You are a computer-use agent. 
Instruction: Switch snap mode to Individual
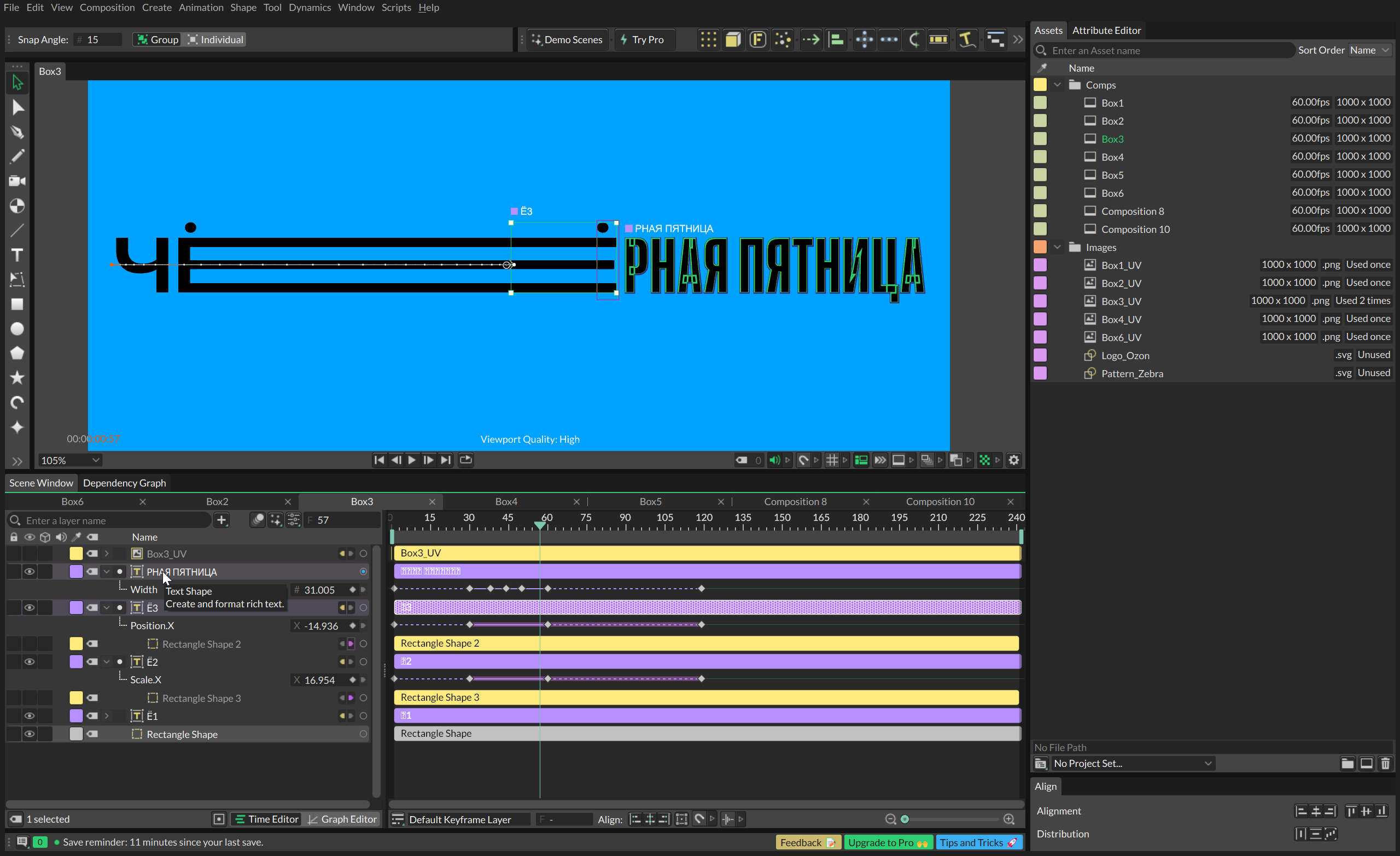[x=215, y=40]
